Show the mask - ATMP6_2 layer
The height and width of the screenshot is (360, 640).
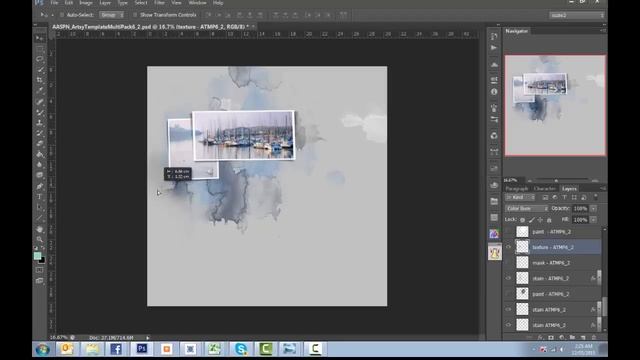coord(509,262)
